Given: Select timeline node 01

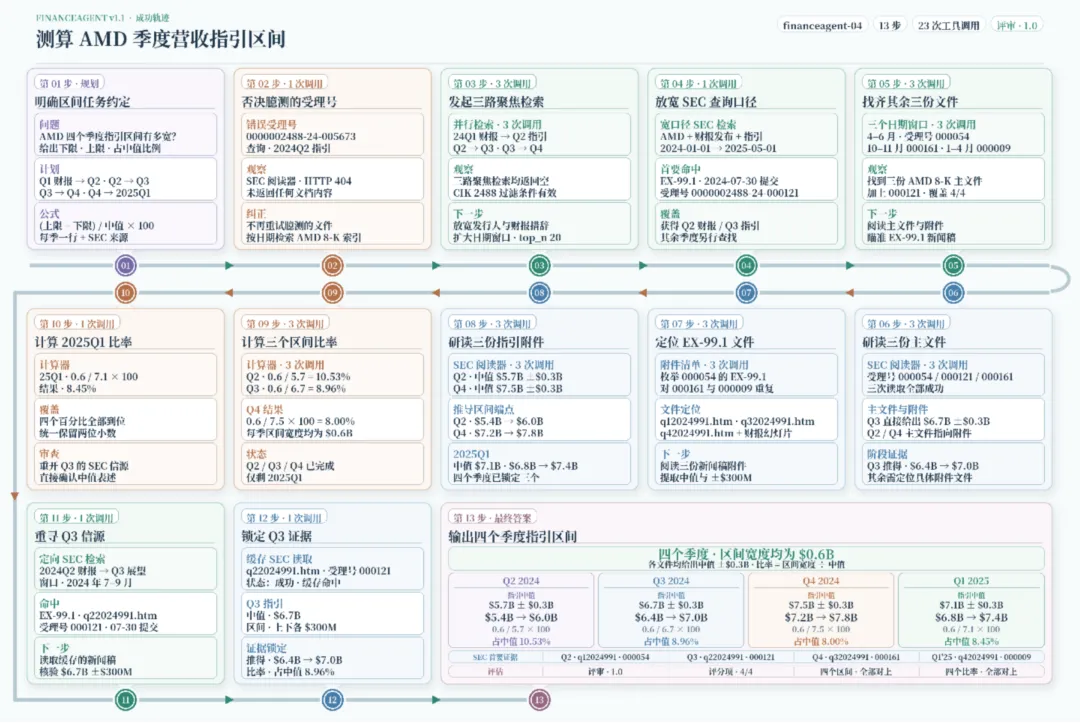Looking at the screenshot, I should (125, 265).
